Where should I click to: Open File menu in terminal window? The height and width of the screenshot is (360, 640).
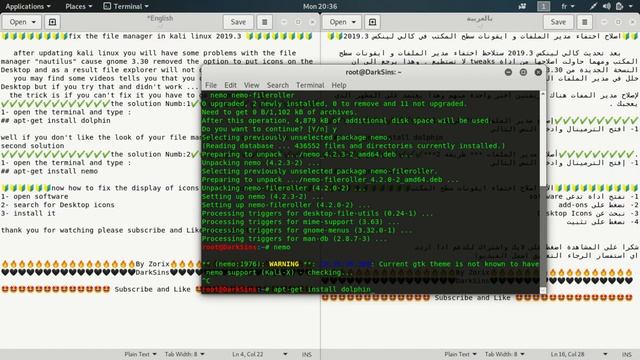[211, 85]
